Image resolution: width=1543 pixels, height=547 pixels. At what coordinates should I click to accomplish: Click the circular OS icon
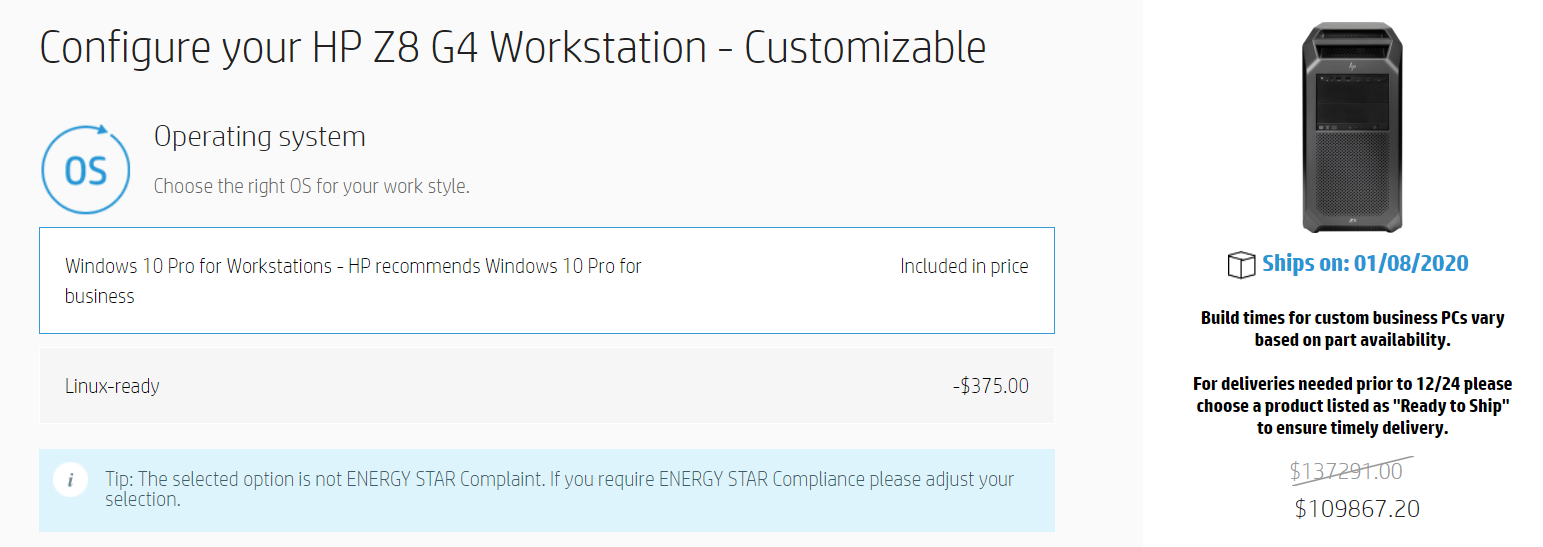(86, 170)
